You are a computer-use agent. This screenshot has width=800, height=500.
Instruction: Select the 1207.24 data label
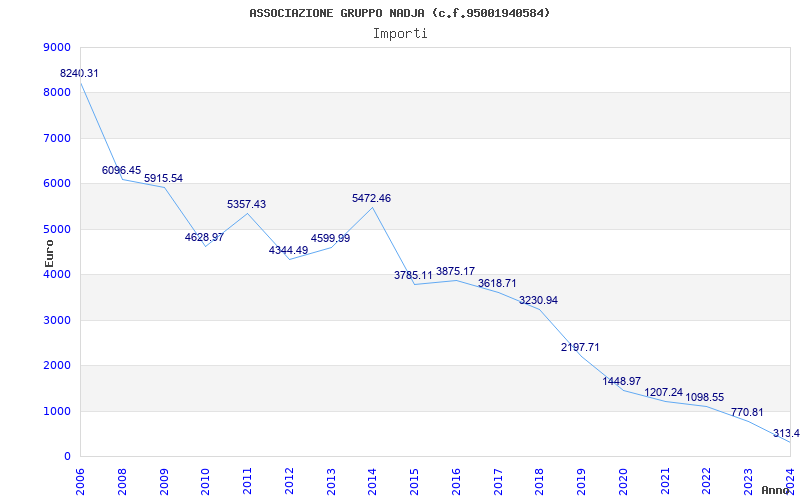tap(663, 392)
